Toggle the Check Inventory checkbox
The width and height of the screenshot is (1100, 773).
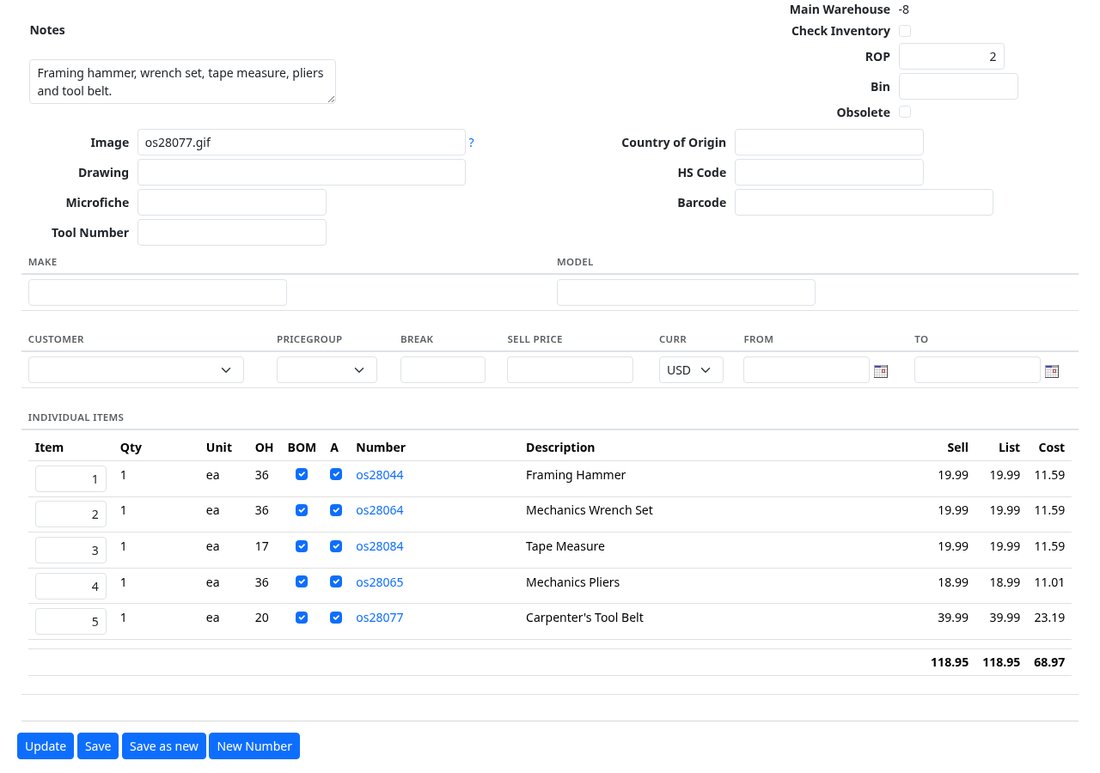(x=905, y=31)
